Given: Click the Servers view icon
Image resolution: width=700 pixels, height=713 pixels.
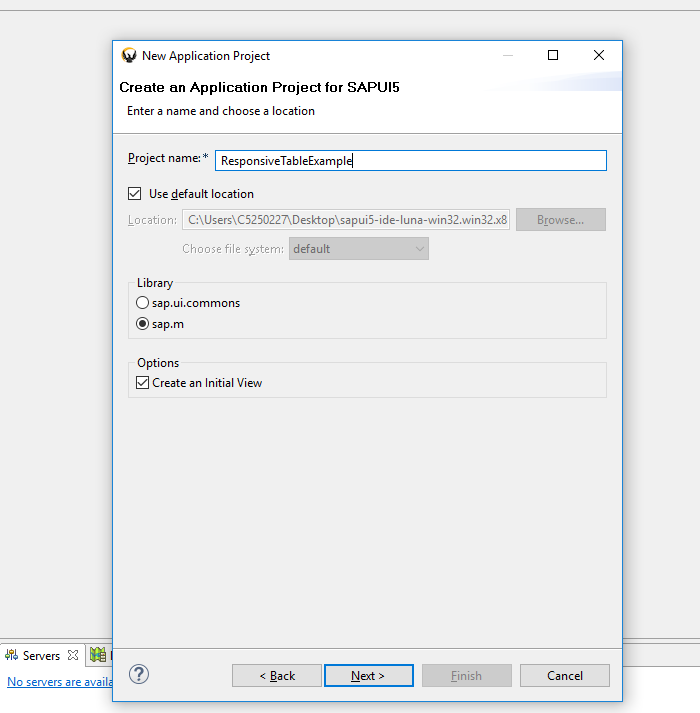Looking at the screenshot, I should click(x=11, y=655).
